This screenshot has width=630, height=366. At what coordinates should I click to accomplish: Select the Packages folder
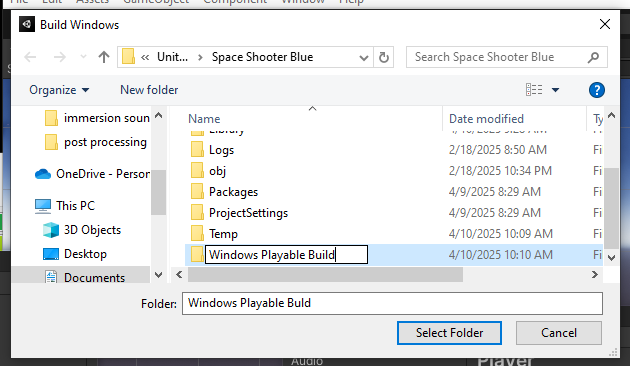[x=233, y=192]
